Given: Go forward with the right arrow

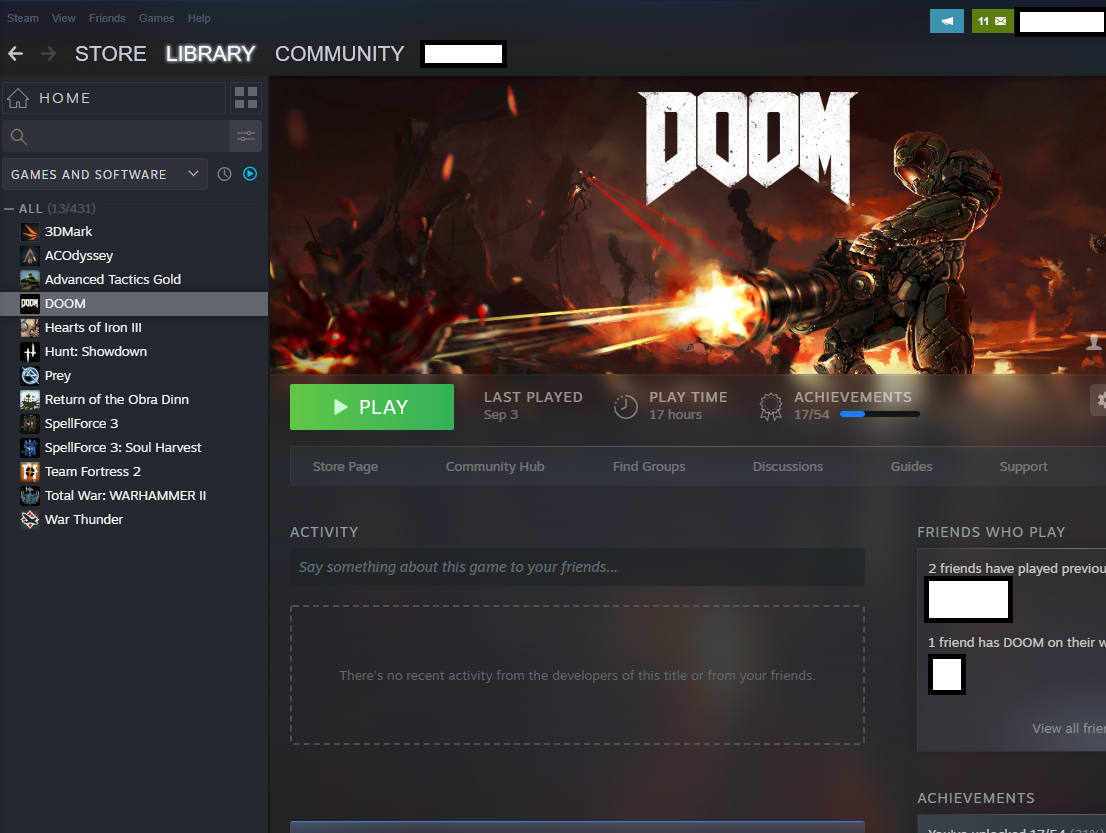Looking at the screenshot, I should 48,54.
